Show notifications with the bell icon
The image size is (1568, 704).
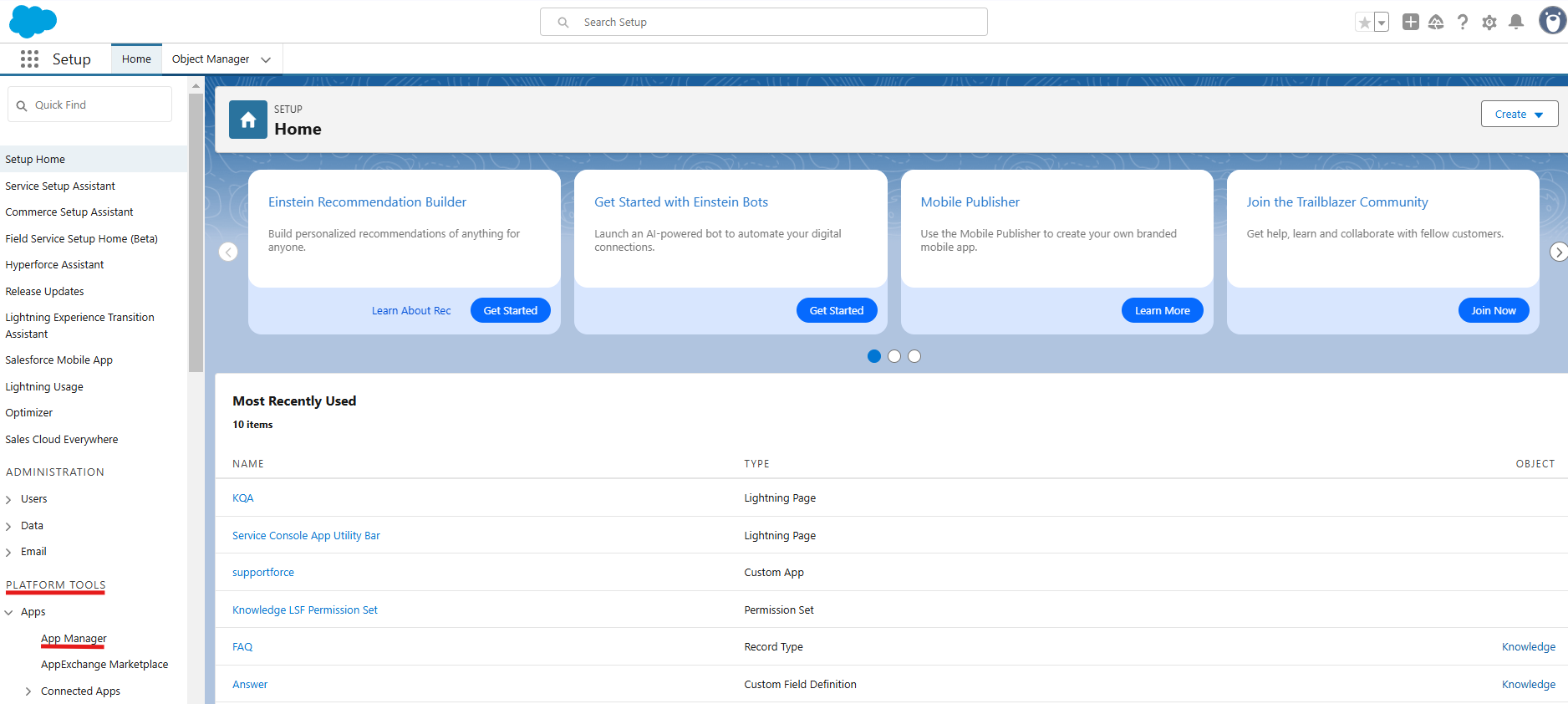(x=1516, y=22)
